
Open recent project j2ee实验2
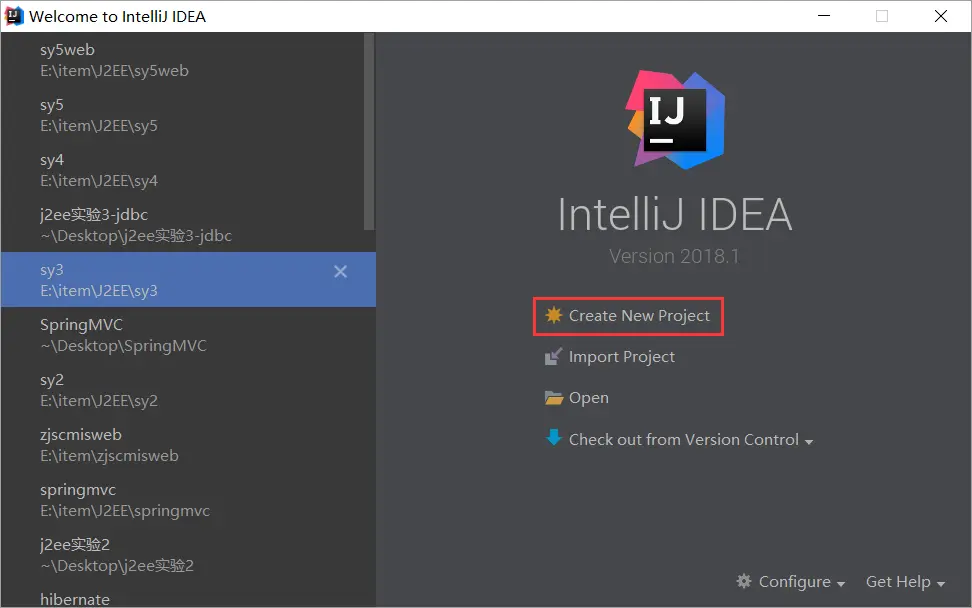pyautogui.click(x=188, y=555)
